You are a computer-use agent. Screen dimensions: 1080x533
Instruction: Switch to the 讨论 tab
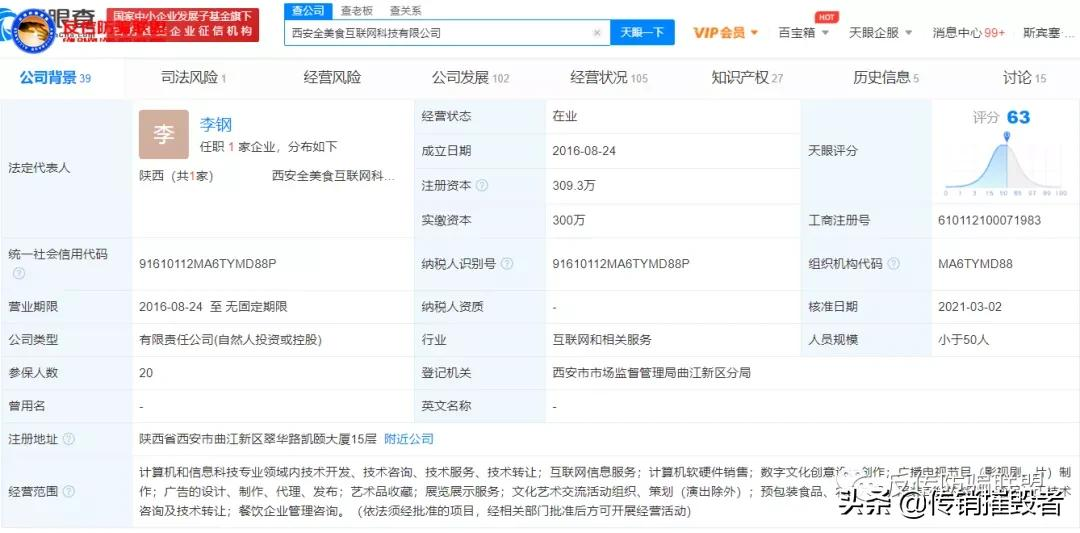coord(1024,78)
